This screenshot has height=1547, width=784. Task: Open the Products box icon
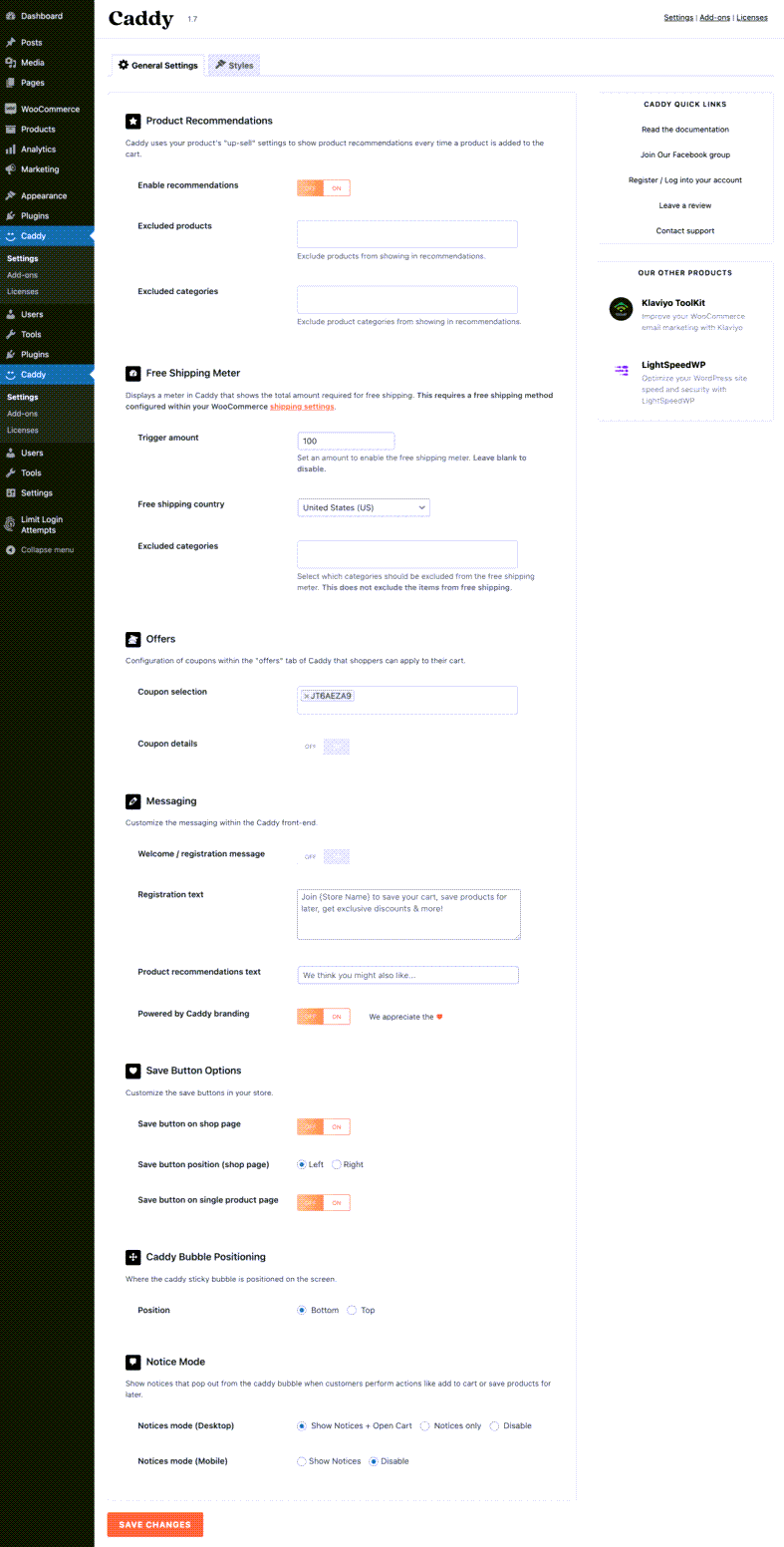pyautogui.click(x=10, y=130)
